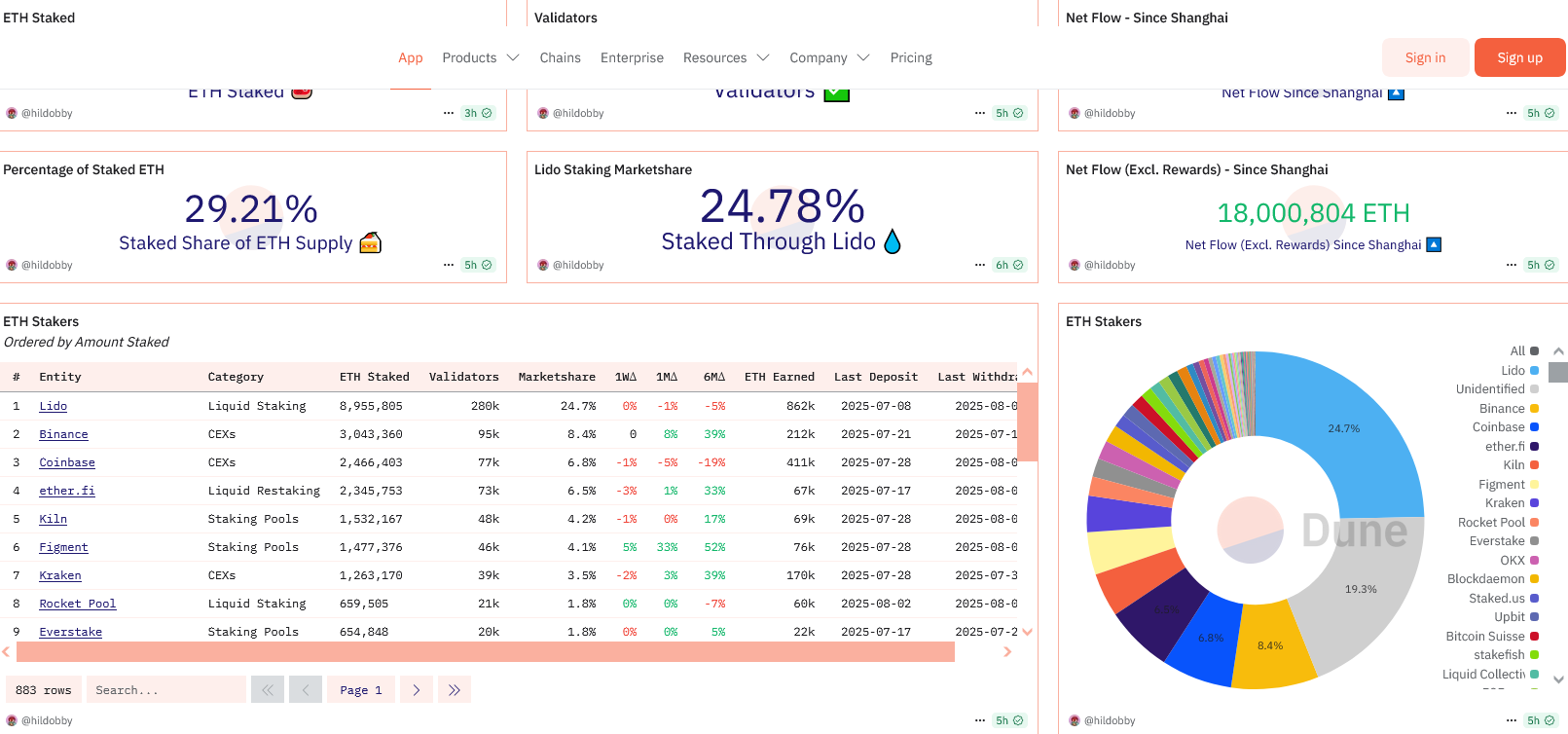This screenshot has width=1568, height=734.
Task: Go to previous table page
Action: click(x=306, y=689)
